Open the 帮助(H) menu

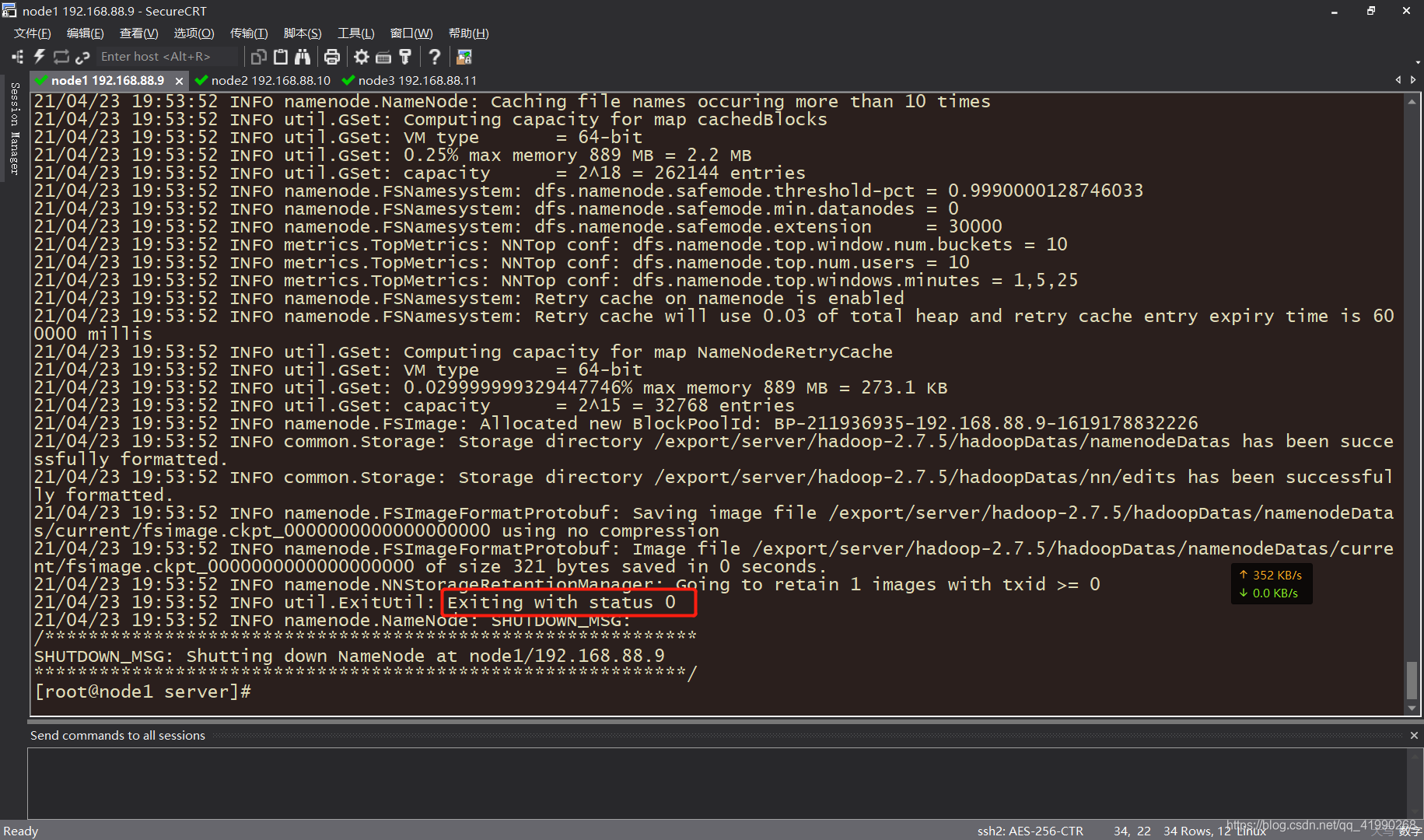[469, 33]
